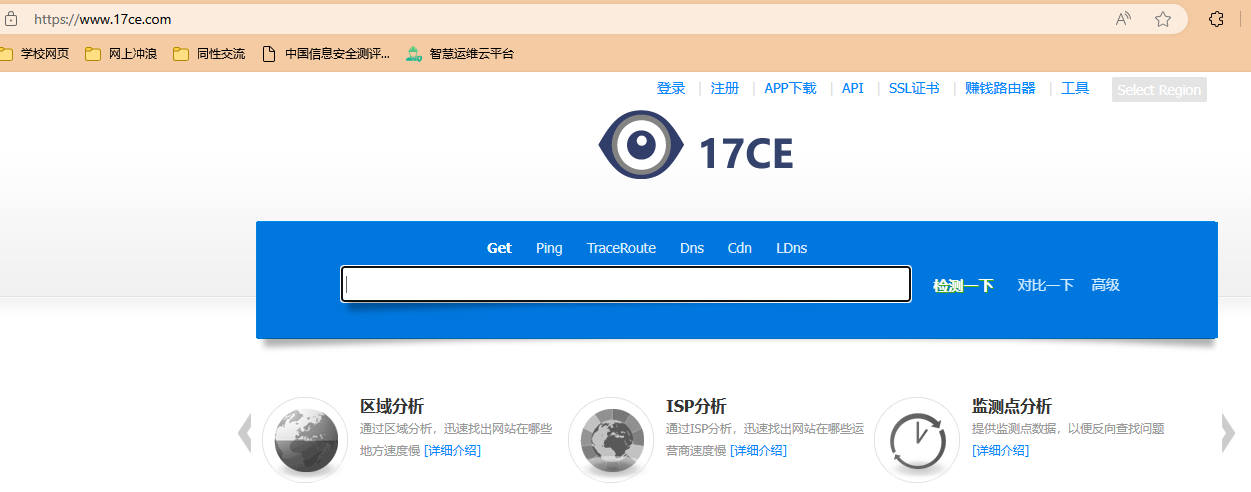Focus the URL test input field
The image size is (1251, 492).
(626, 284)
